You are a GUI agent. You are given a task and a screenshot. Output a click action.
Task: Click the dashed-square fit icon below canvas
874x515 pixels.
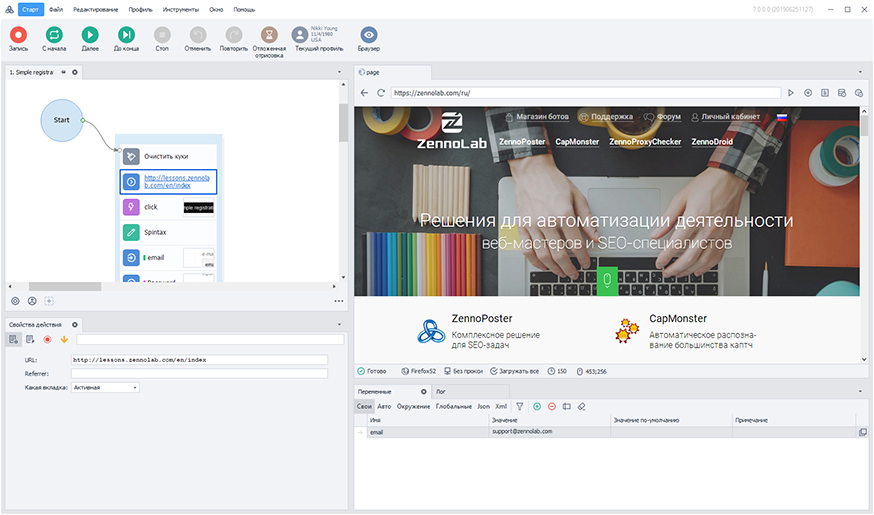[x=49, y=301]
